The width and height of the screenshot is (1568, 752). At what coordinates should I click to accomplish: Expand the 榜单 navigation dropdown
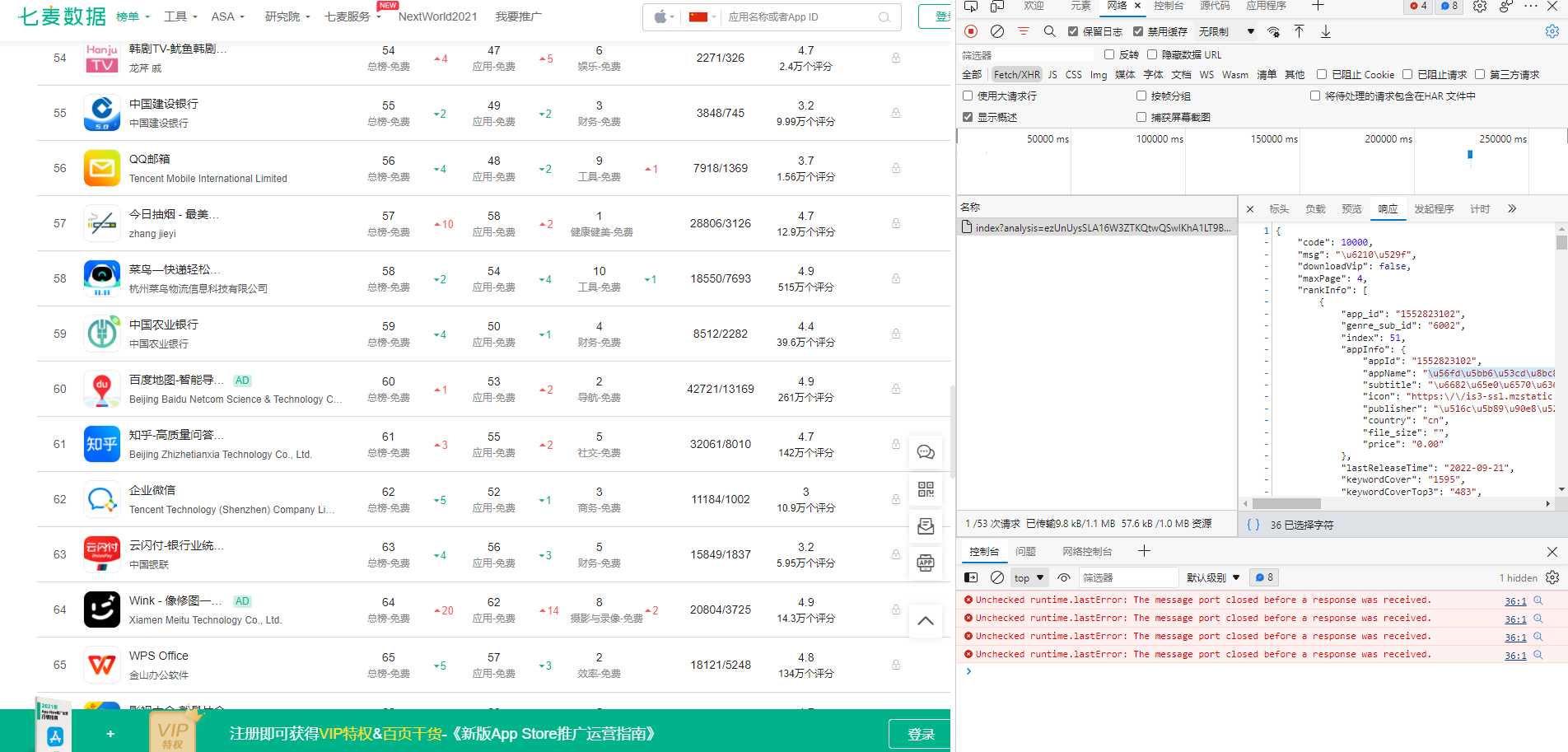point(133,16)
